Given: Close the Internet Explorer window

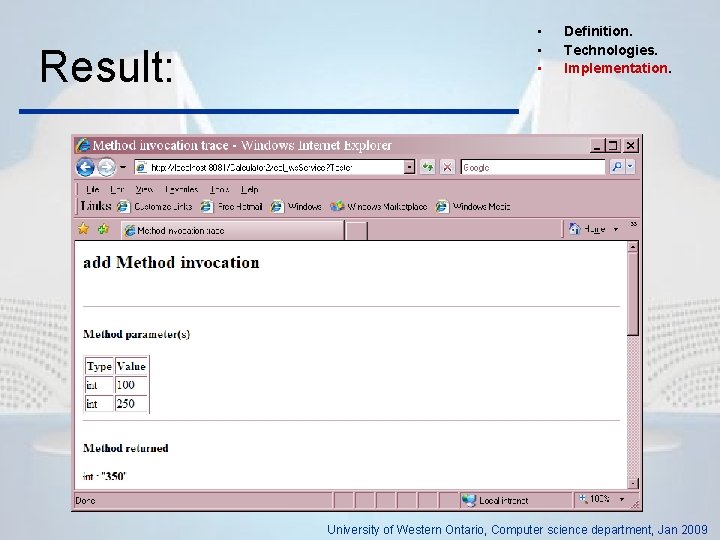Looking at the screenshot, I should pyautogui.click(x=631, y=146).
